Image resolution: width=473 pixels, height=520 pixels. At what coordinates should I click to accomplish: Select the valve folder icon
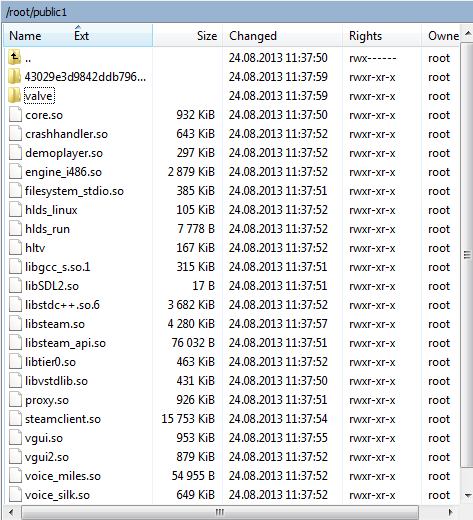pyautogui.click(x=15, y=96)
